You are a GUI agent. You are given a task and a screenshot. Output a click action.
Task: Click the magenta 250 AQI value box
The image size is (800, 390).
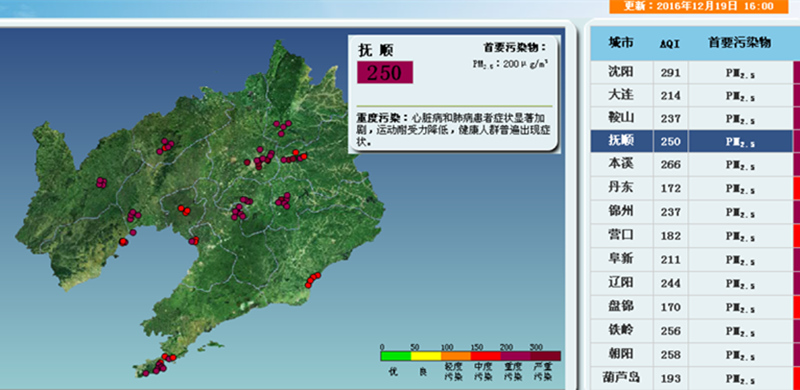pos(385,72)
